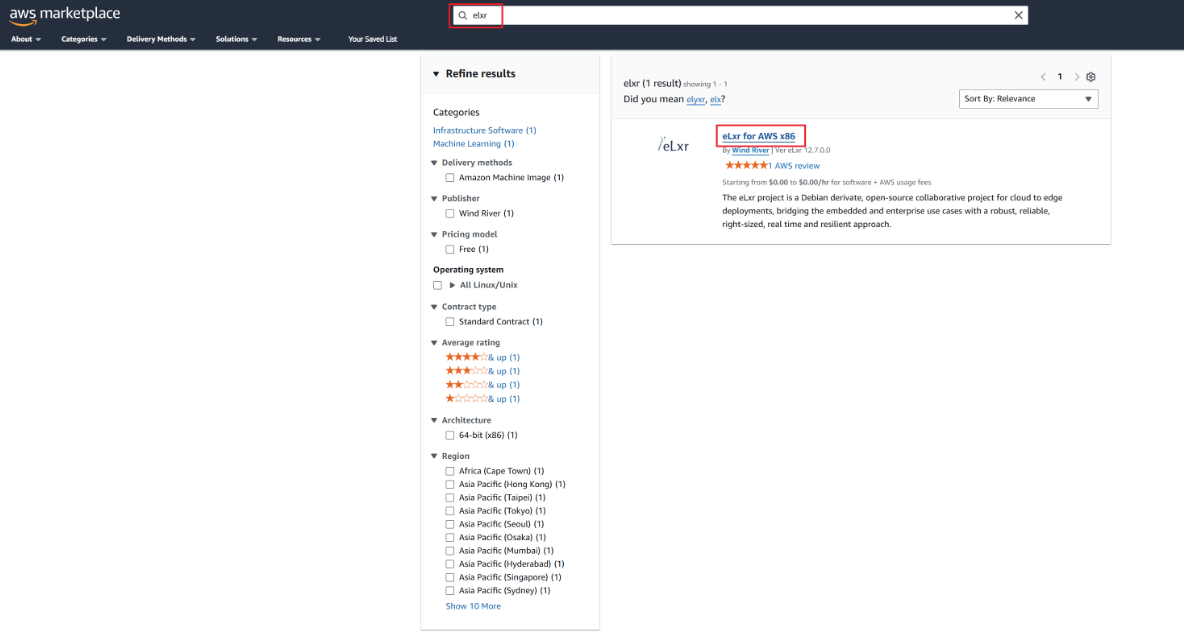This screenshot has height=636, width=1185.
Task: Open the eLxr for AWS x86 listing
Action: click(760, 136)
